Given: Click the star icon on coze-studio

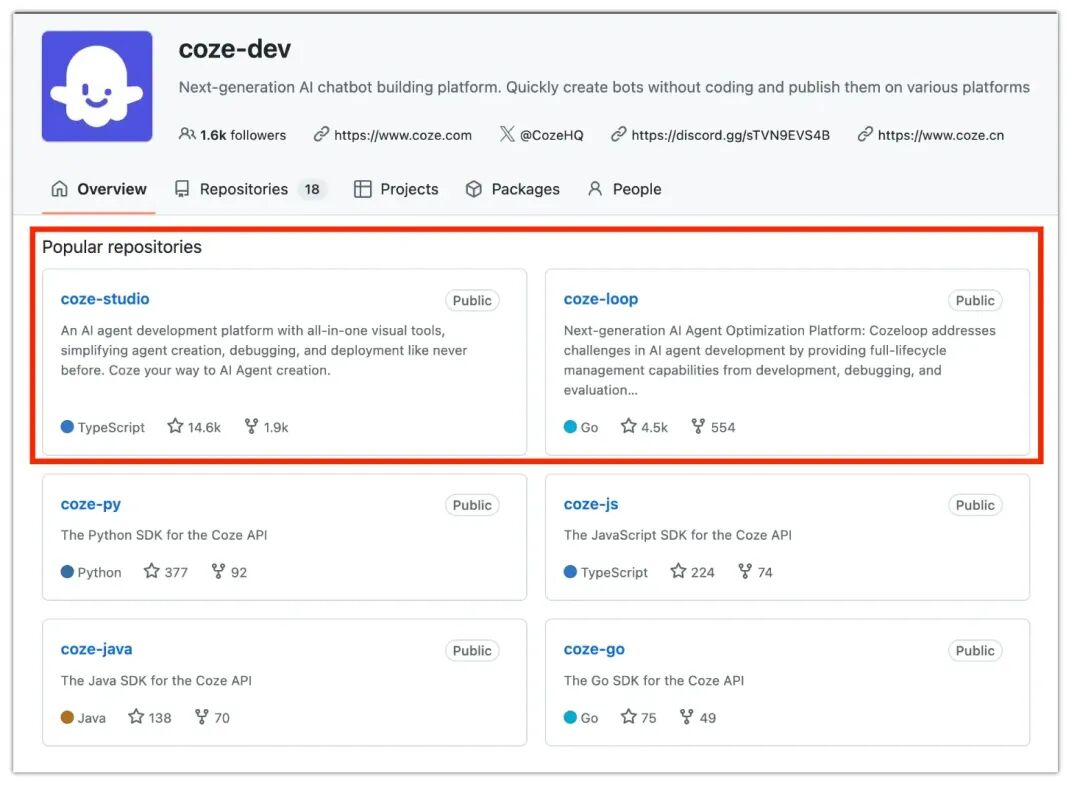Looking at the screenshot, I should click(x=175, y=426).
